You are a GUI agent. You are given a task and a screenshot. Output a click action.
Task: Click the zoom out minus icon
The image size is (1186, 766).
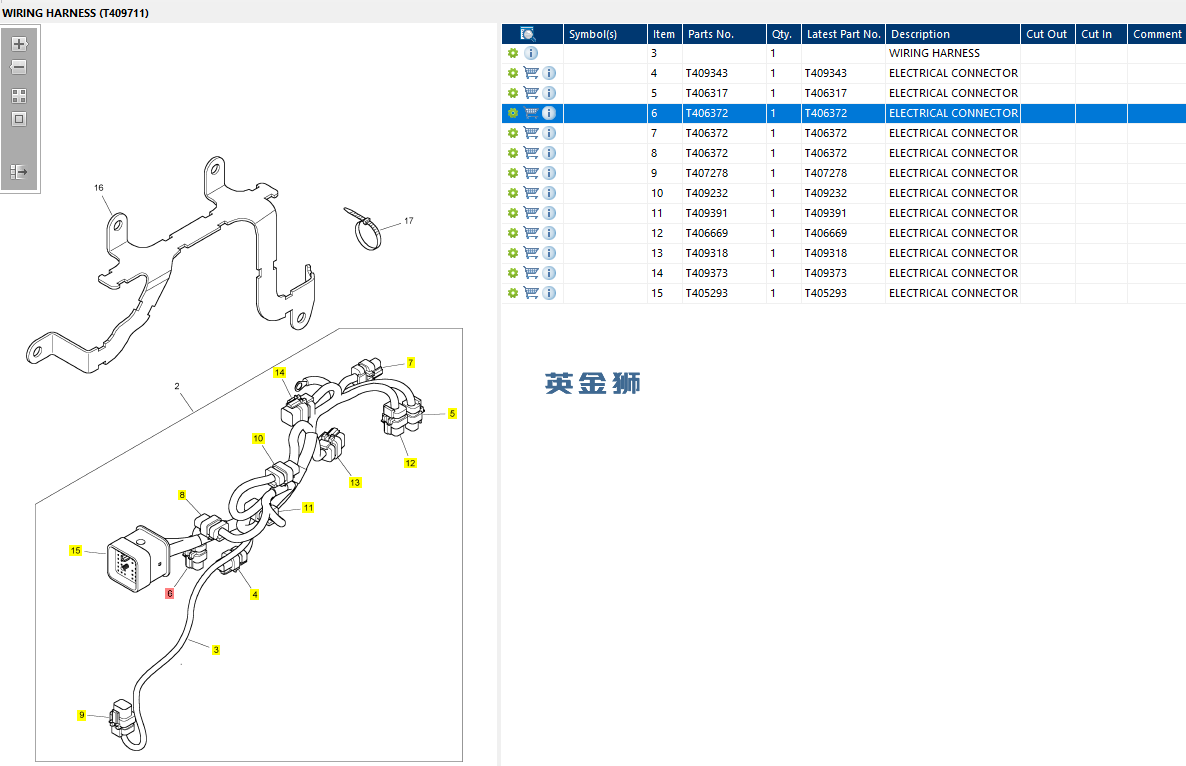(19, 67)
